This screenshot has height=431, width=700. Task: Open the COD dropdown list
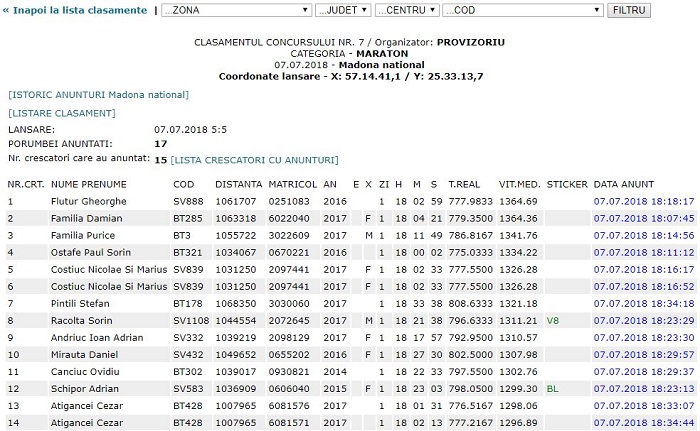tap(523, 10)
